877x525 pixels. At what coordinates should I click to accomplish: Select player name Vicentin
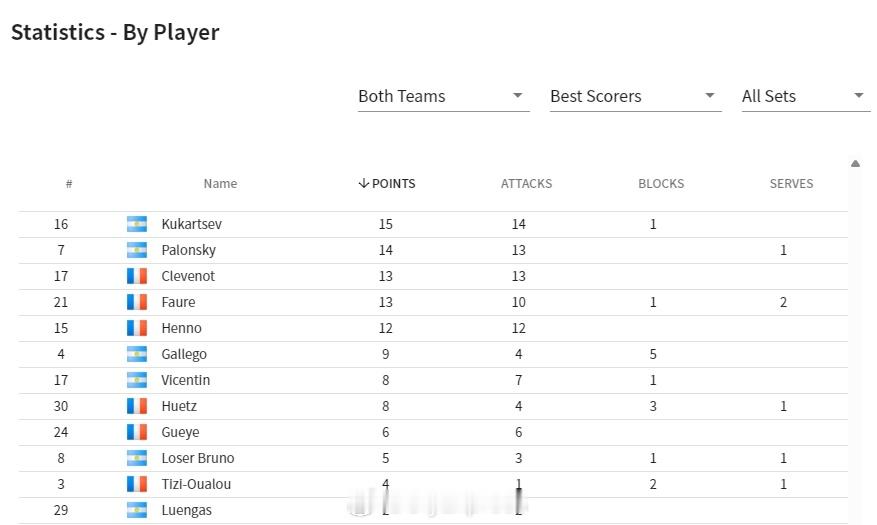(185, 380)
